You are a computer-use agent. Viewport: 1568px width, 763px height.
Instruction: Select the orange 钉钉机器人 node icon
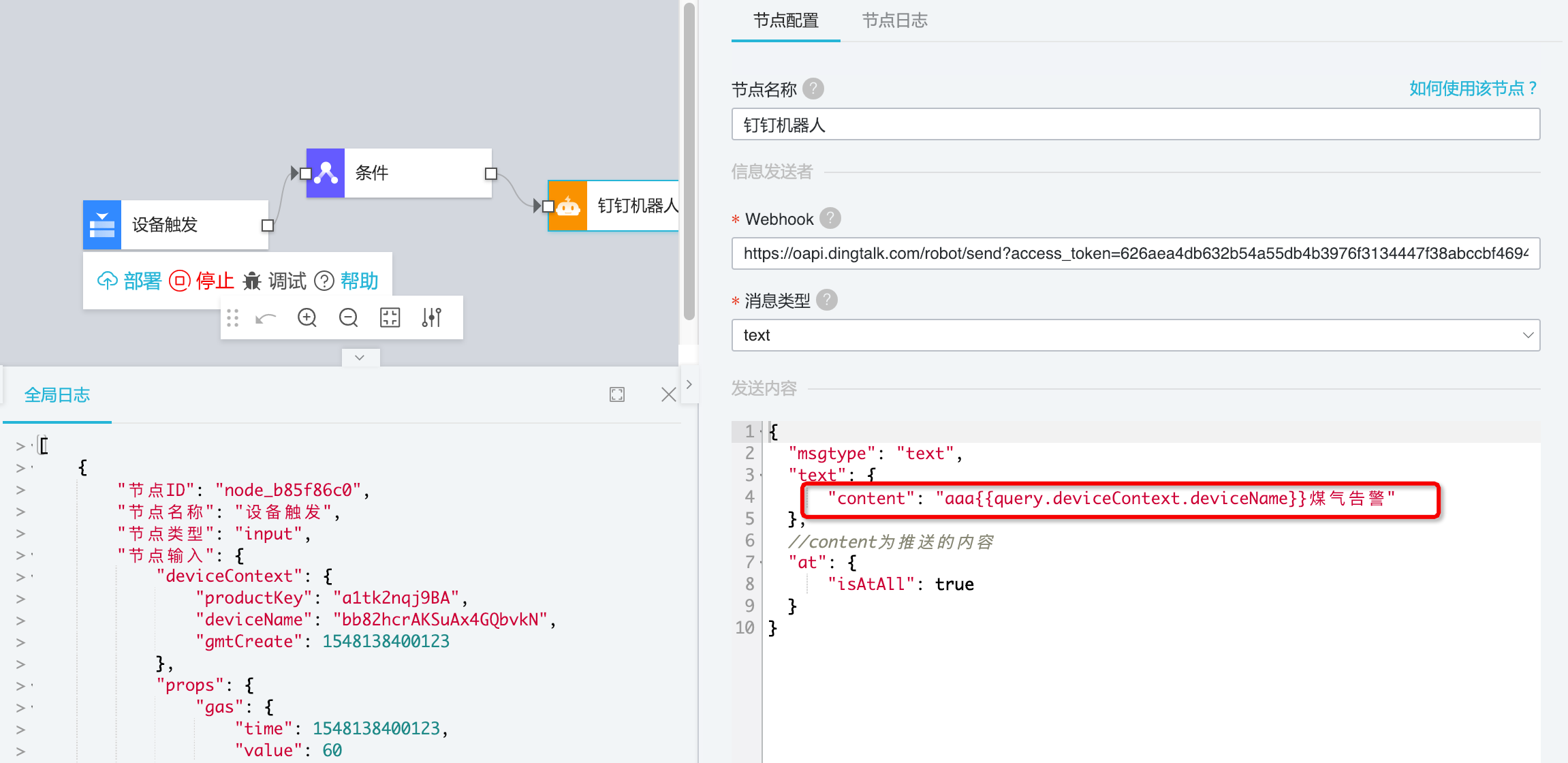568,206
